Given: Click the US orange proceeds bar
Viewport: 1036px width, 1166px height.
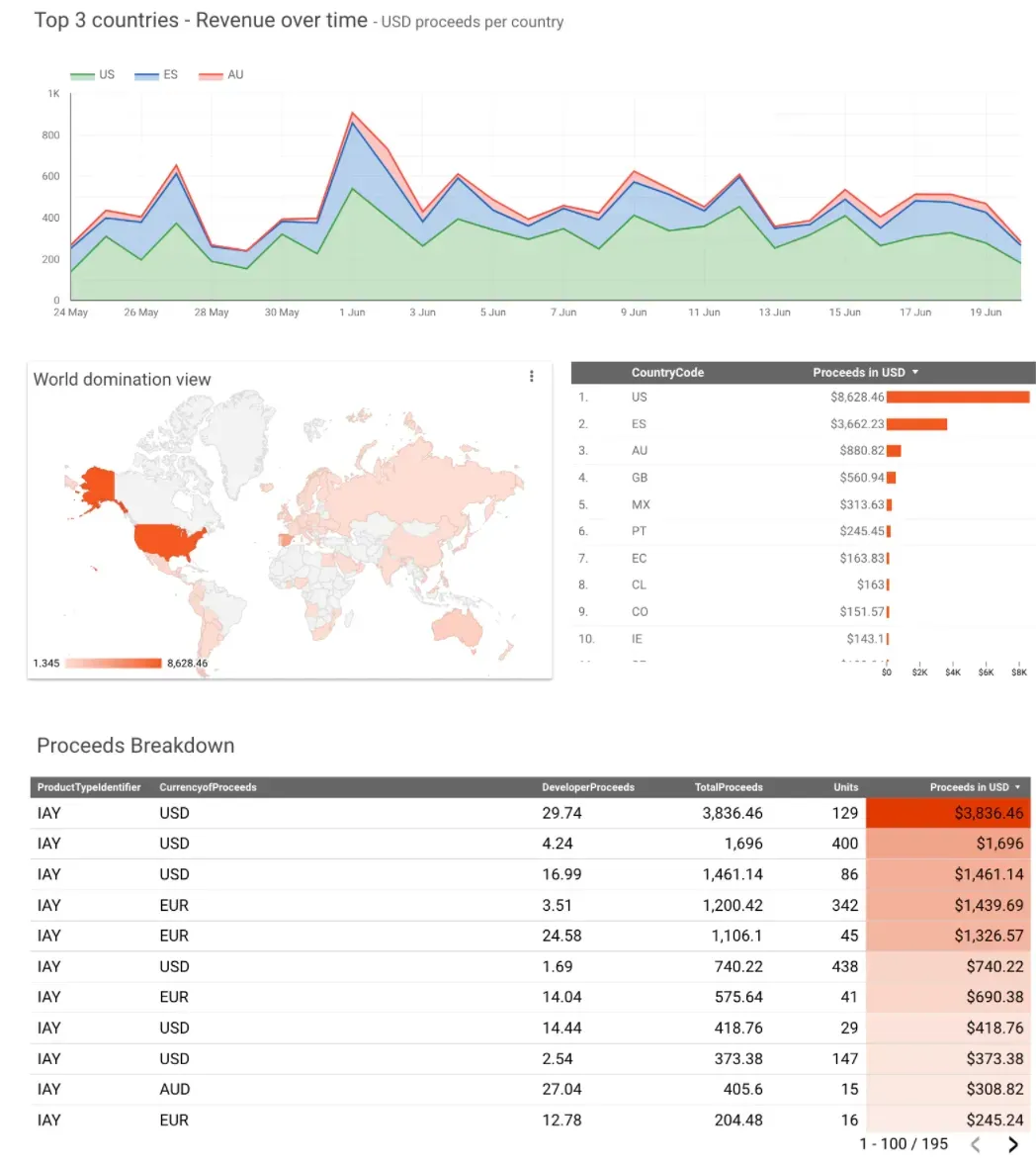Looking at the screenshot, I should (958, 398).
